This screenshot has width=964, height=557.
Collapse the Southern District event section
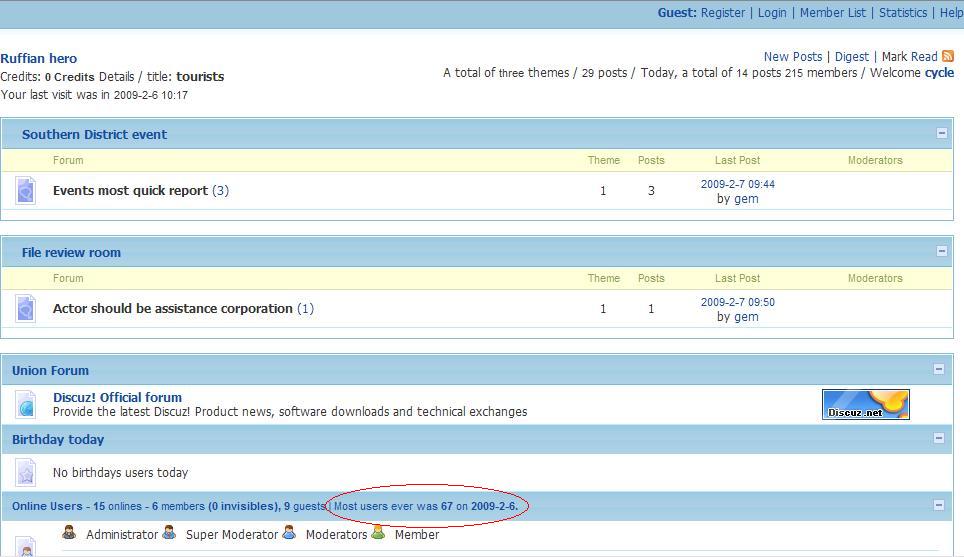941,133
